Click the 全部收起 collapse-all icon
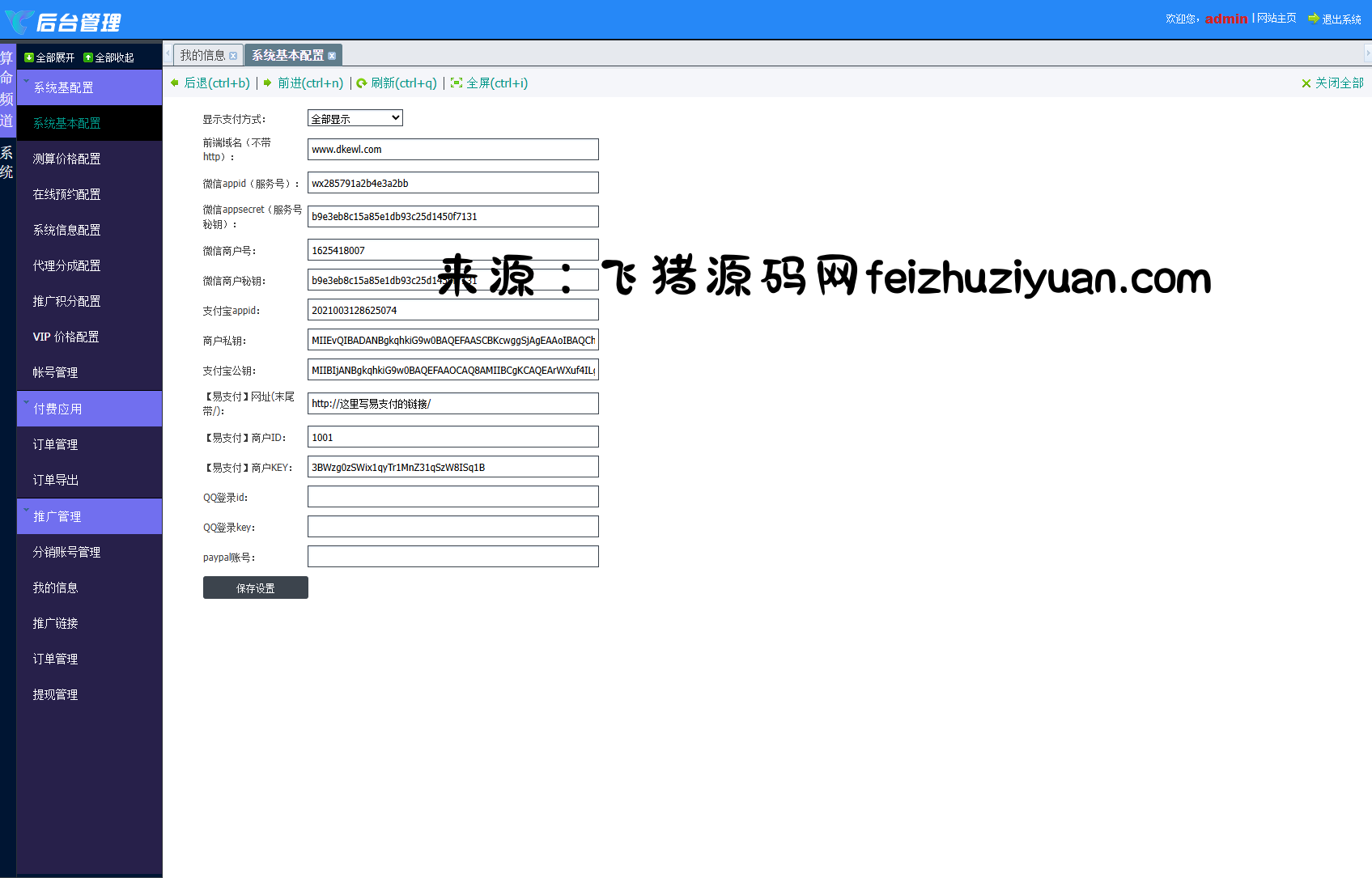The image size is (1372, 878). point(88,57)
